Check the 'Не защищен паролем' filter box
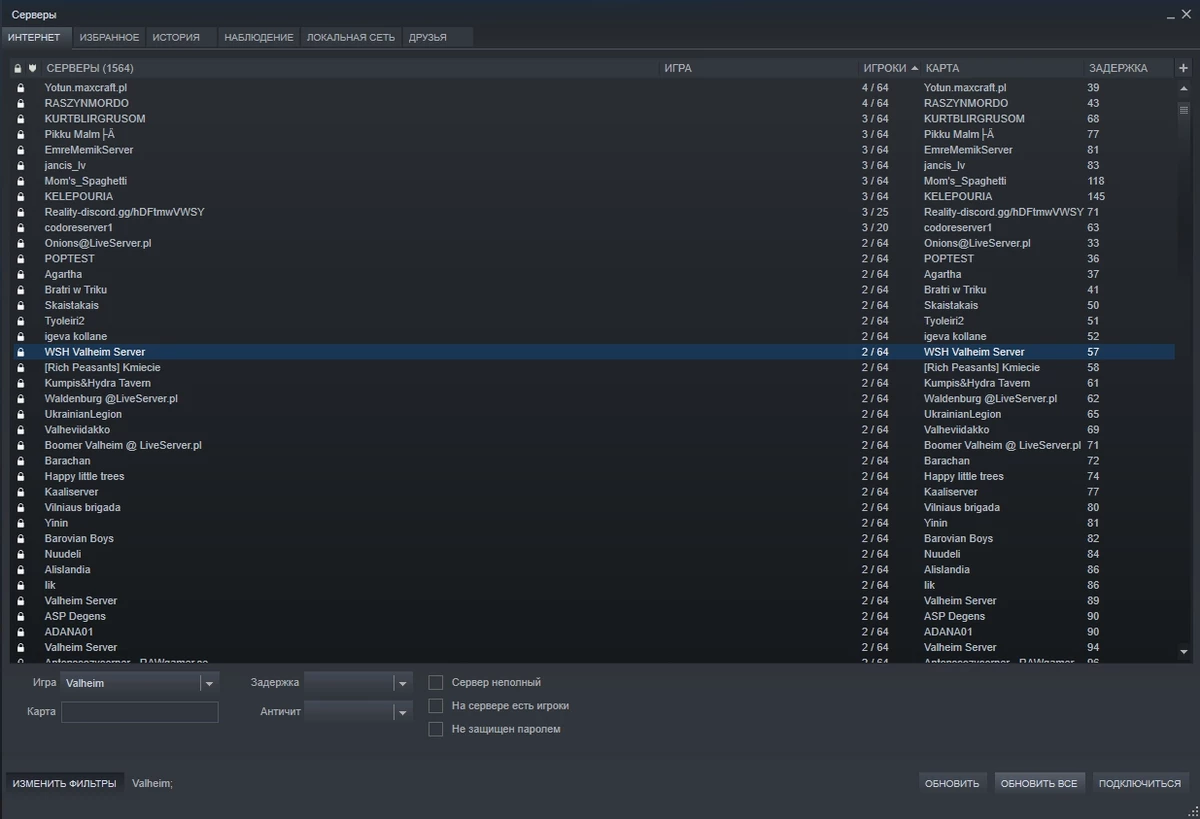Image resolution: width=1200 pixels, height=819 pixels. [435, 729]
